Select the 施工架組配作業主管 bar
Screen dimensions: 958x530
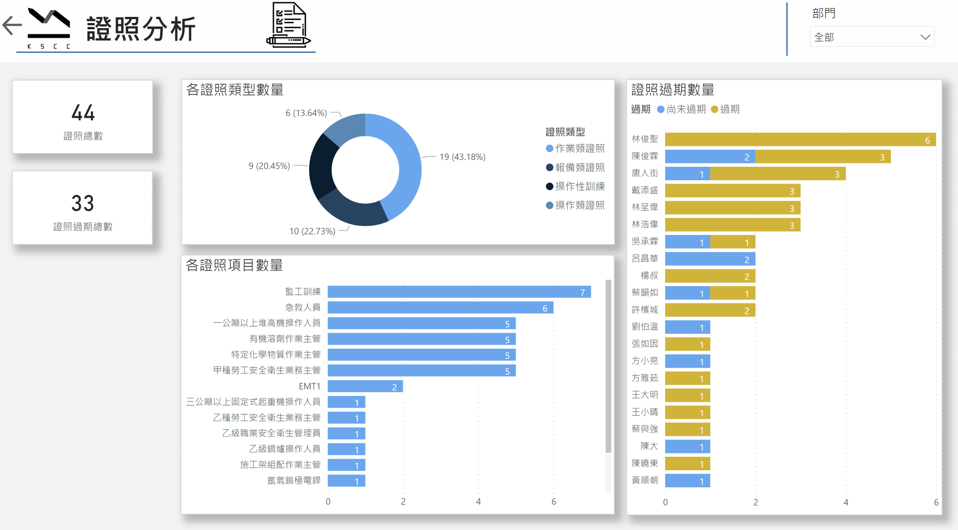click(x=346, y=465)
